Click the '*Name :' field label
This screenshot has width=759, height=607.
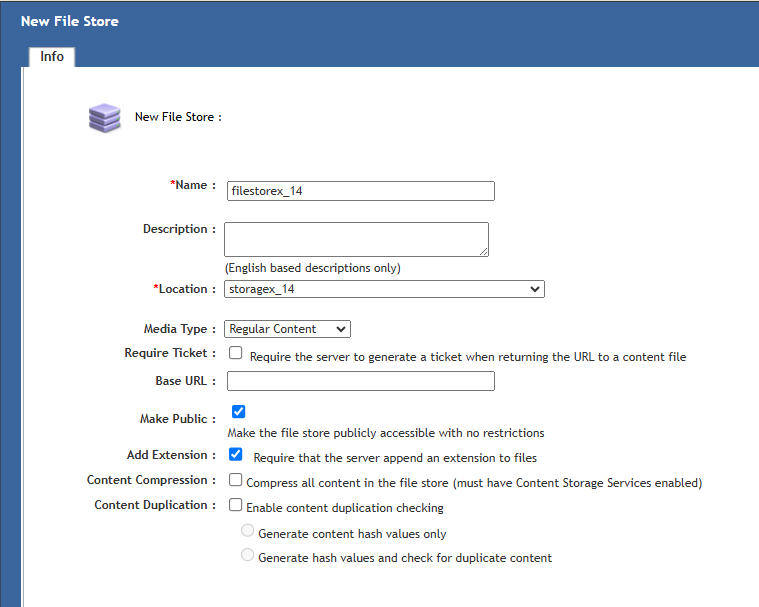pyautogui.click(x=193, y=185)
